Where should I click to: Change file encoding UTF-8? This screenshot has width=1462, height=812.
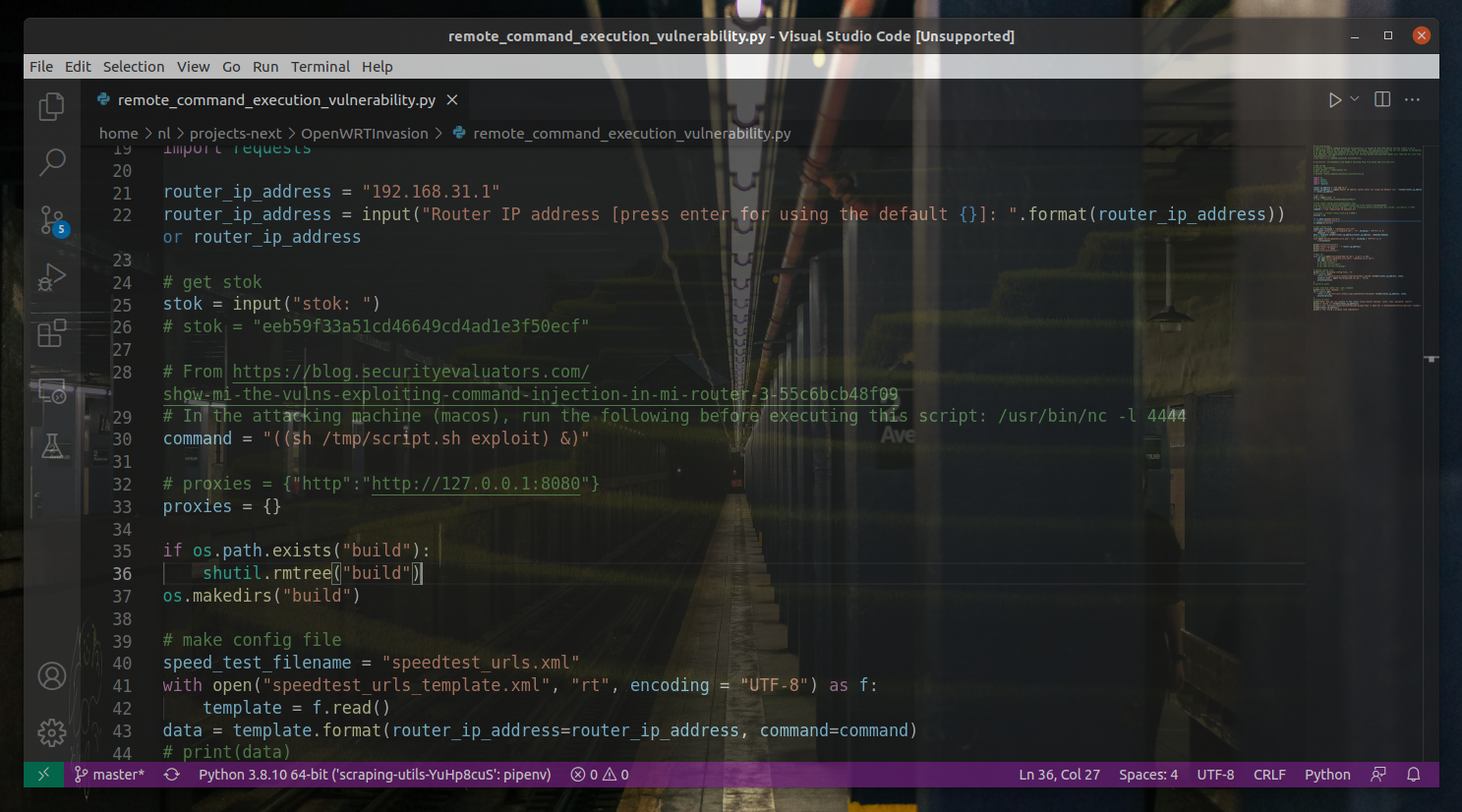[1215, 775]
